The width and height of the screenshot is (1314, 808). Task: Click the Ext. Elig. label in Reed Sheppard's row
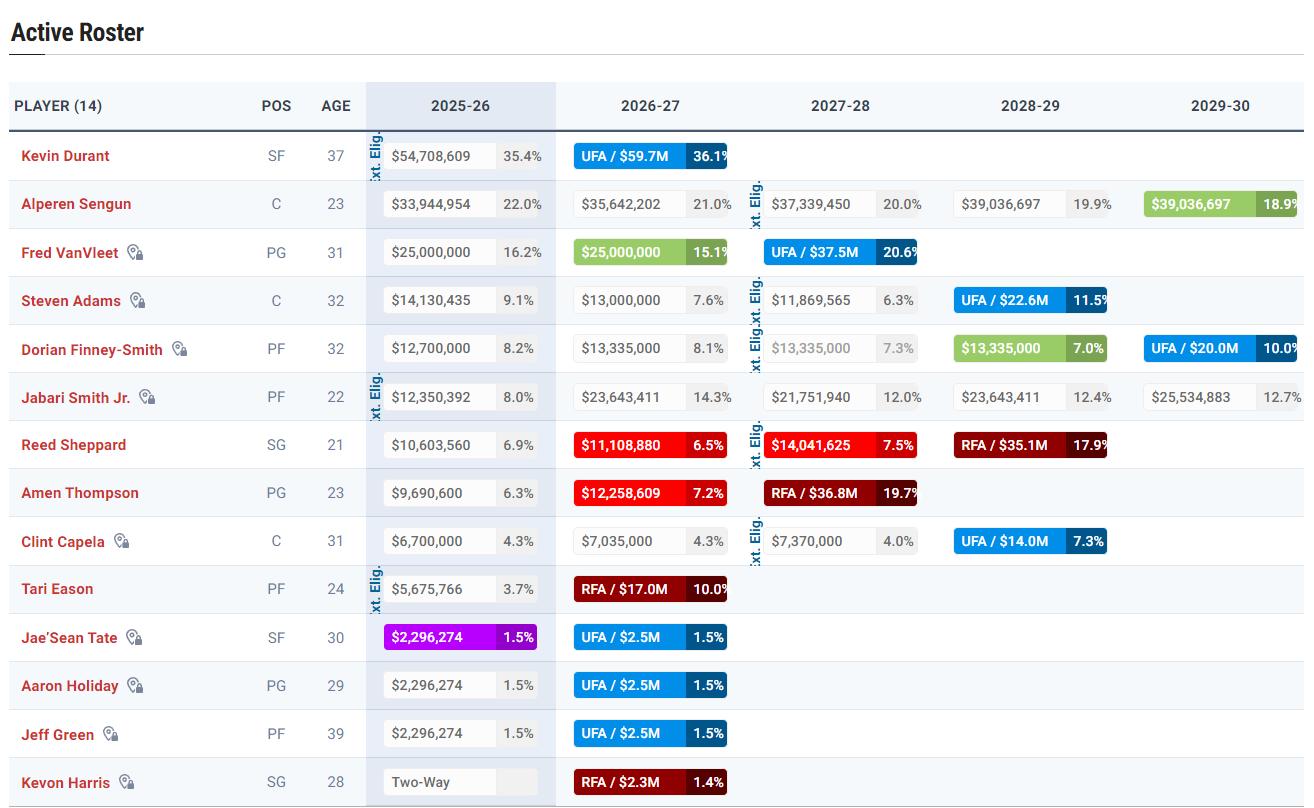pyautogui.click(x=756, y=445)
